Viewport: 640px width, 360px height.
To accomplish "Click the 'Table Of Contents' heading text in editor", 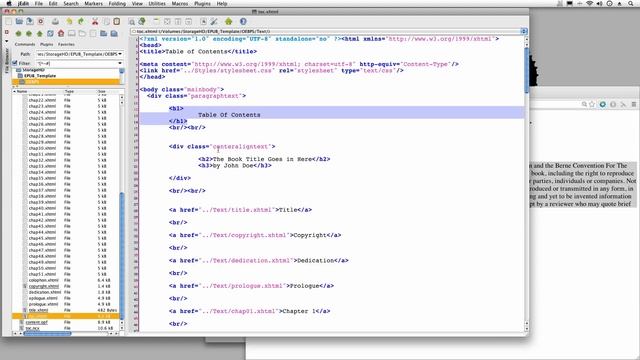I will 229,115.
